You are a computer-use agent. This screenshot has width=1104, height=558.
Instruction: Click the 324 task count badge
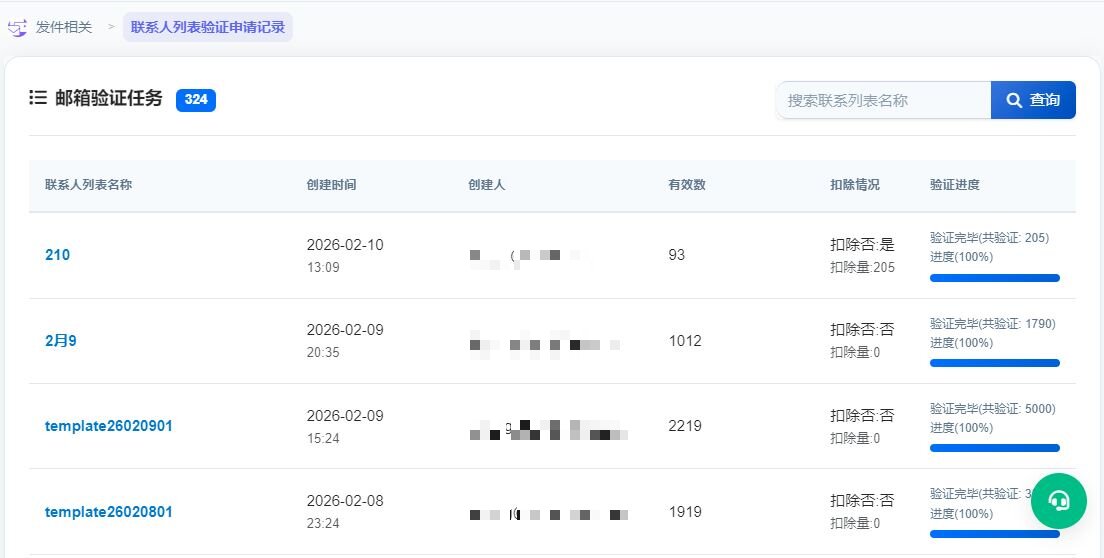click(196, 100)
